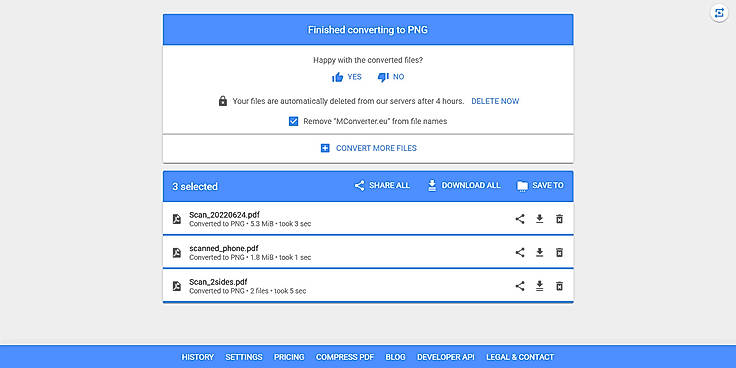
Task: Click 'Finished converting to PNG' header
Action: (368, 30)
